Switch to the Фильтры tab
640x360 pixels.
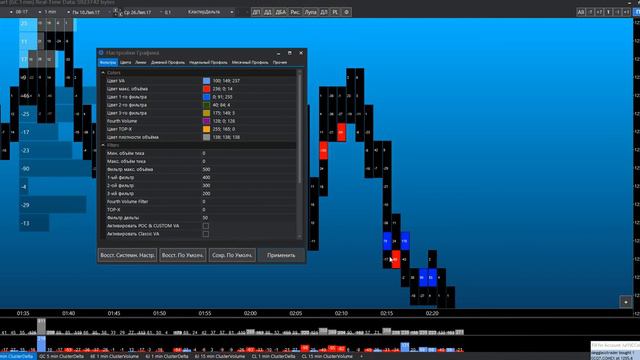108,62
